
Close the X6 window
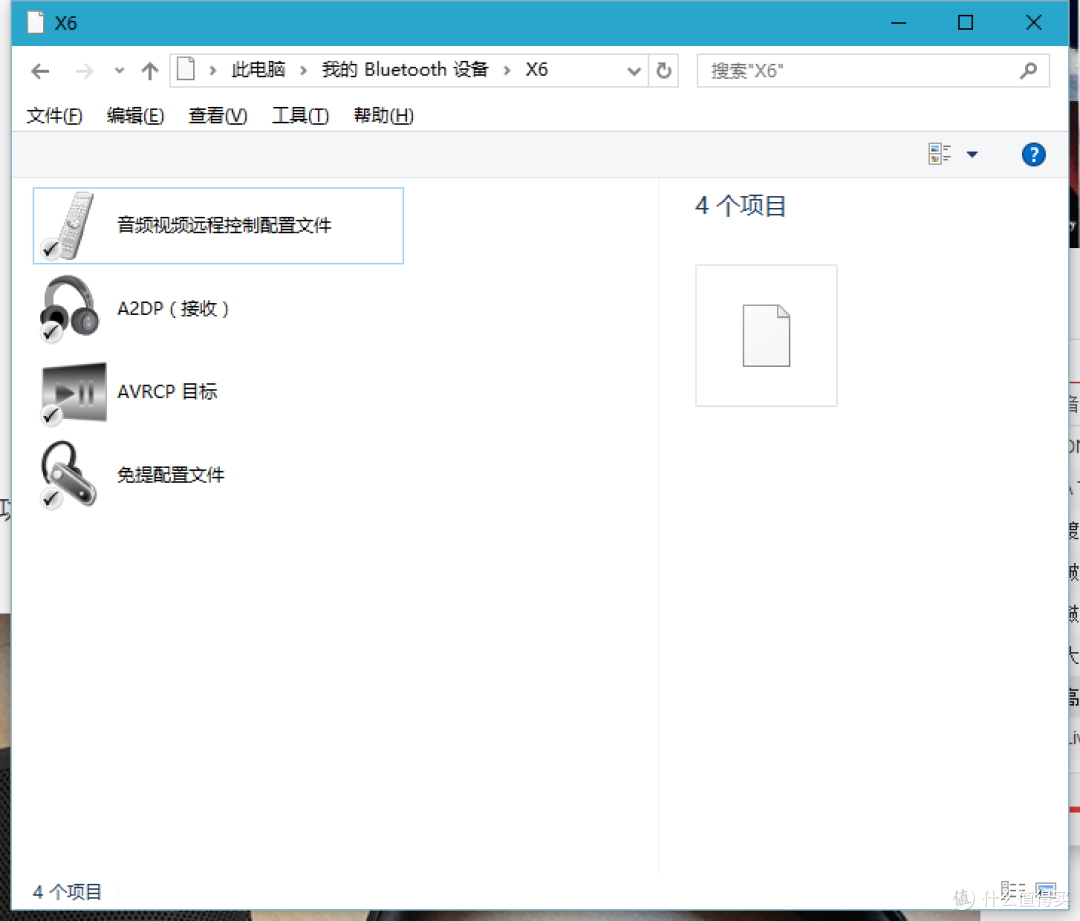tap(1033, 23)
